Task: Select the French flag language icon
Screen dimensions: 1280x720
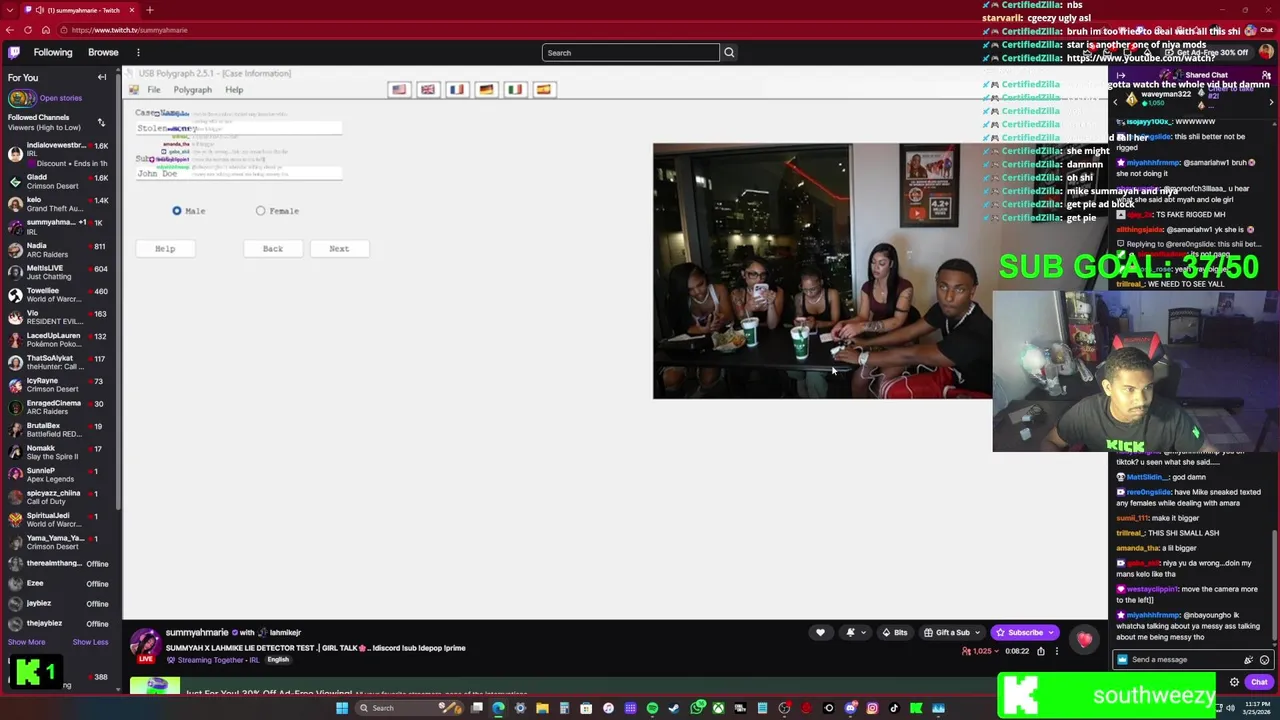Action: [x=457, y=89]
